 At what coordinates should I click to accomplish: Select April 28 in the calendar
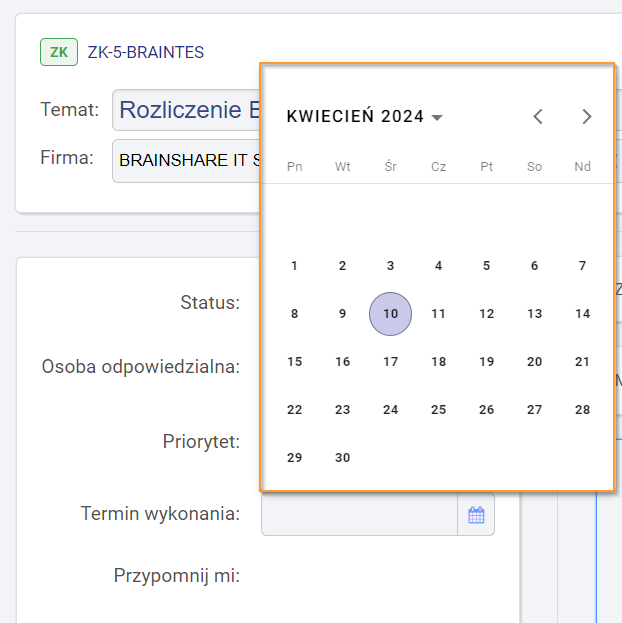582,410
